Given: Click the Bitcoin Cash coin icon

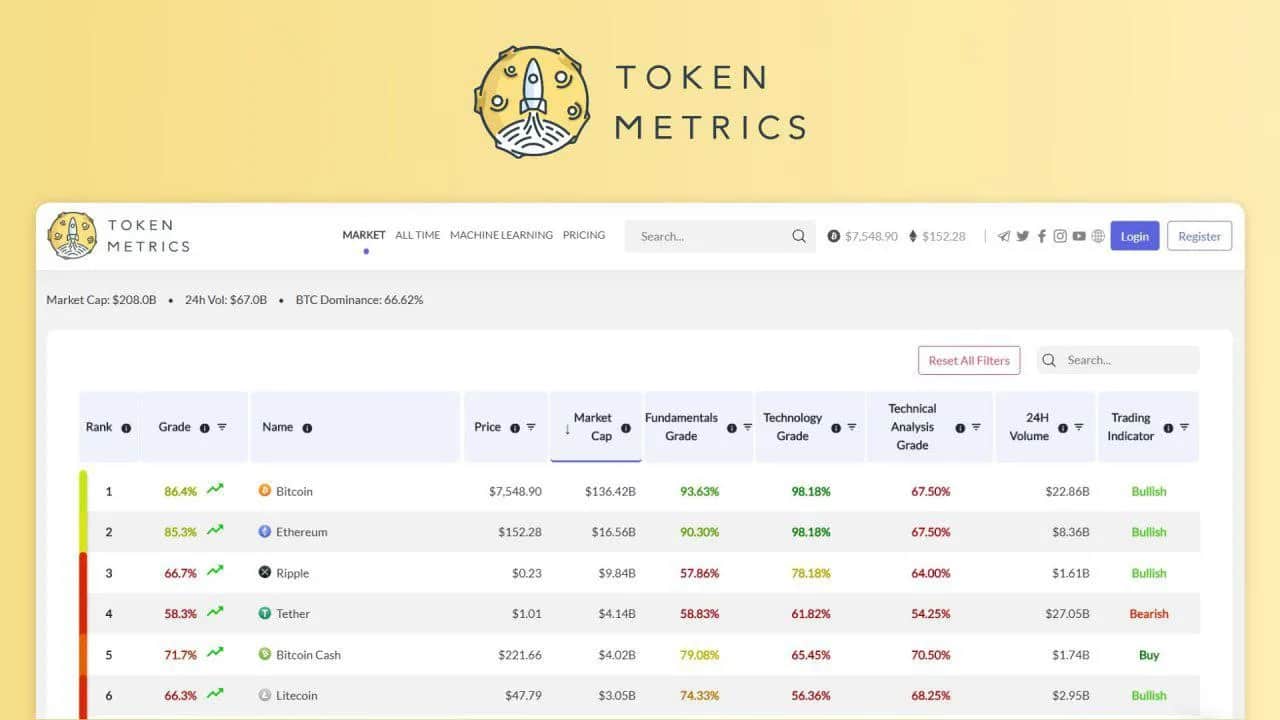Looking at the screenshot, I should click(265, 655).
